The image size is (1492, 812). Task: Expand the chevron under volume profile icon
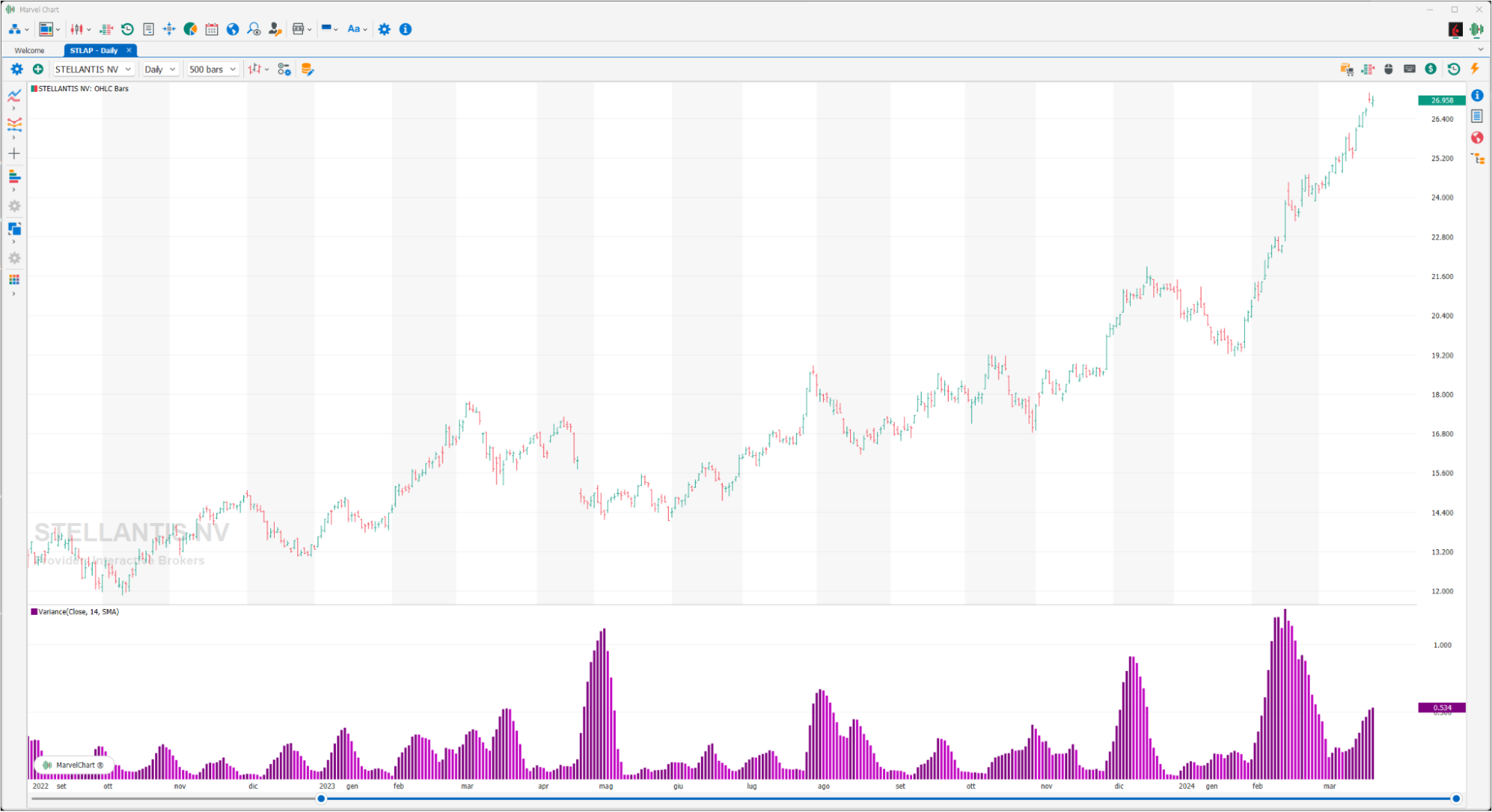pyautogui.click(x=13, y=190)
